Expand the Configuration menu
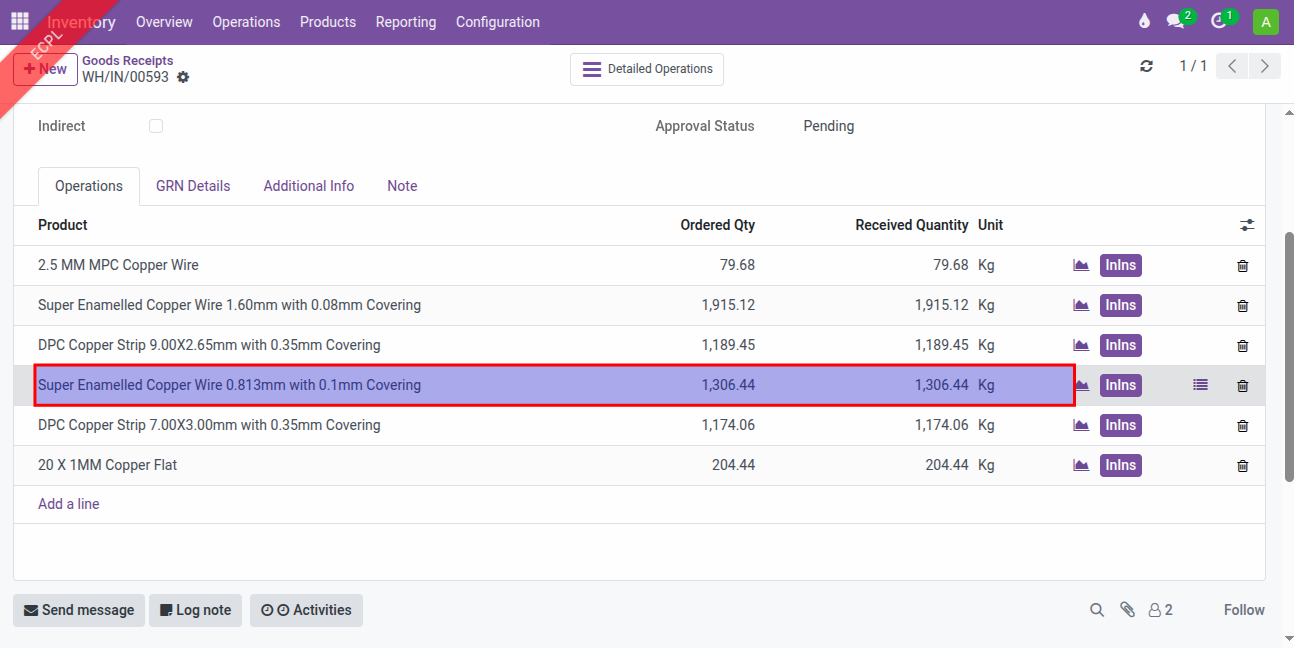This screenshot has height=648, width=1294. pyautogui.click(x=497, y=21)
